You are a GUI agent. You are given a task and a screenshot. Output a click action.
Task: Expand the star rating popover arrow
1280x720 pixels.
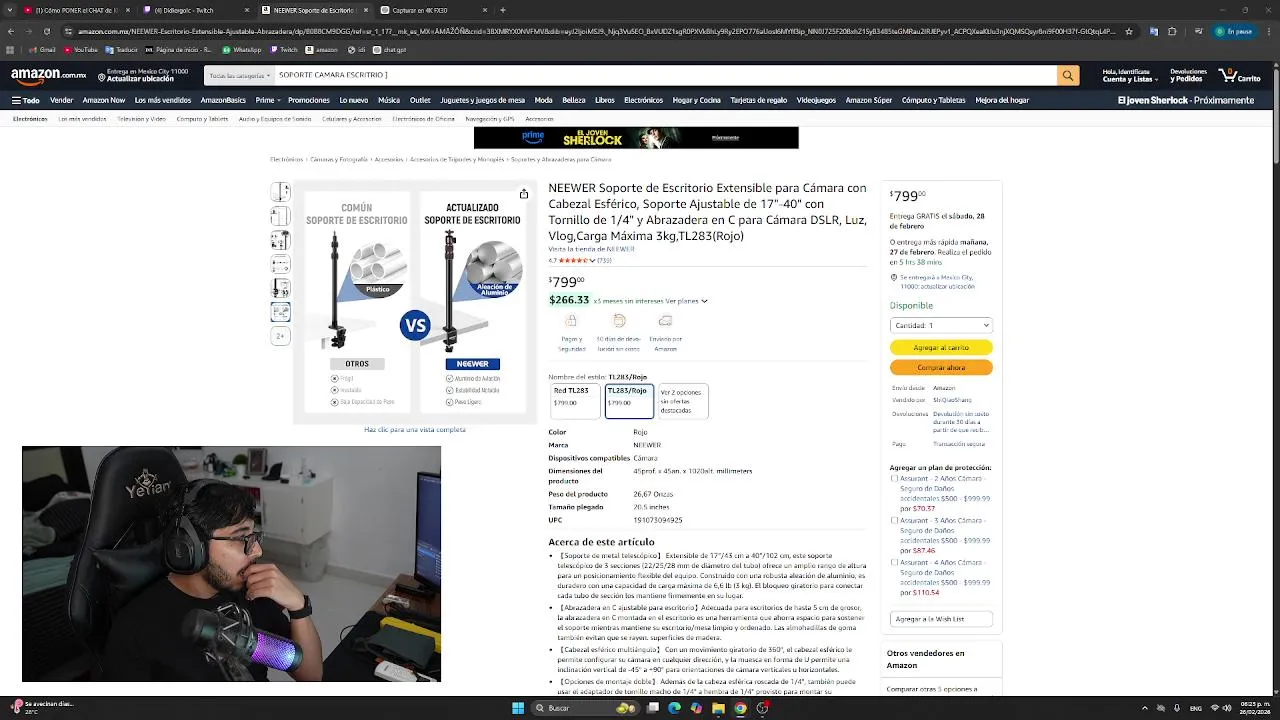[592, 261]
